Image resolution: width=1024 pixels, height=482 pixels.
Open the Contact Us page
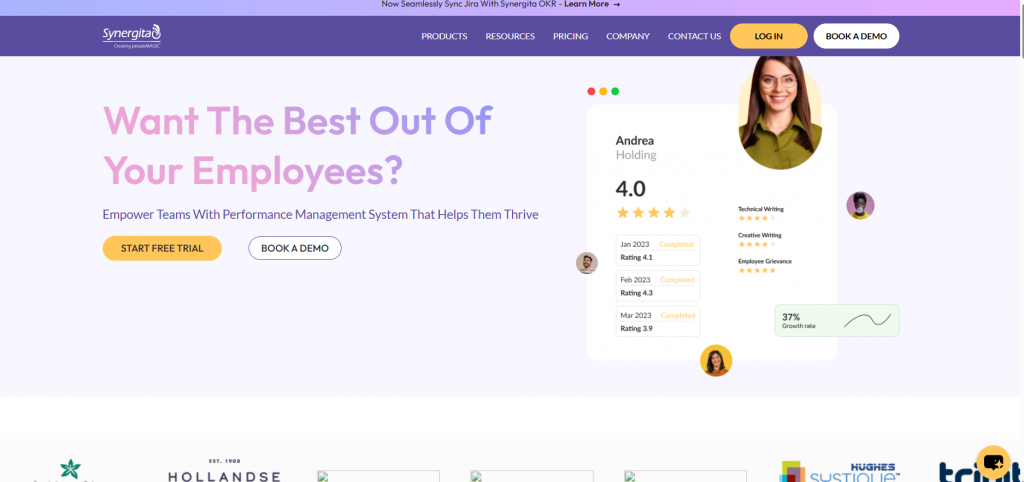point(694,36)
